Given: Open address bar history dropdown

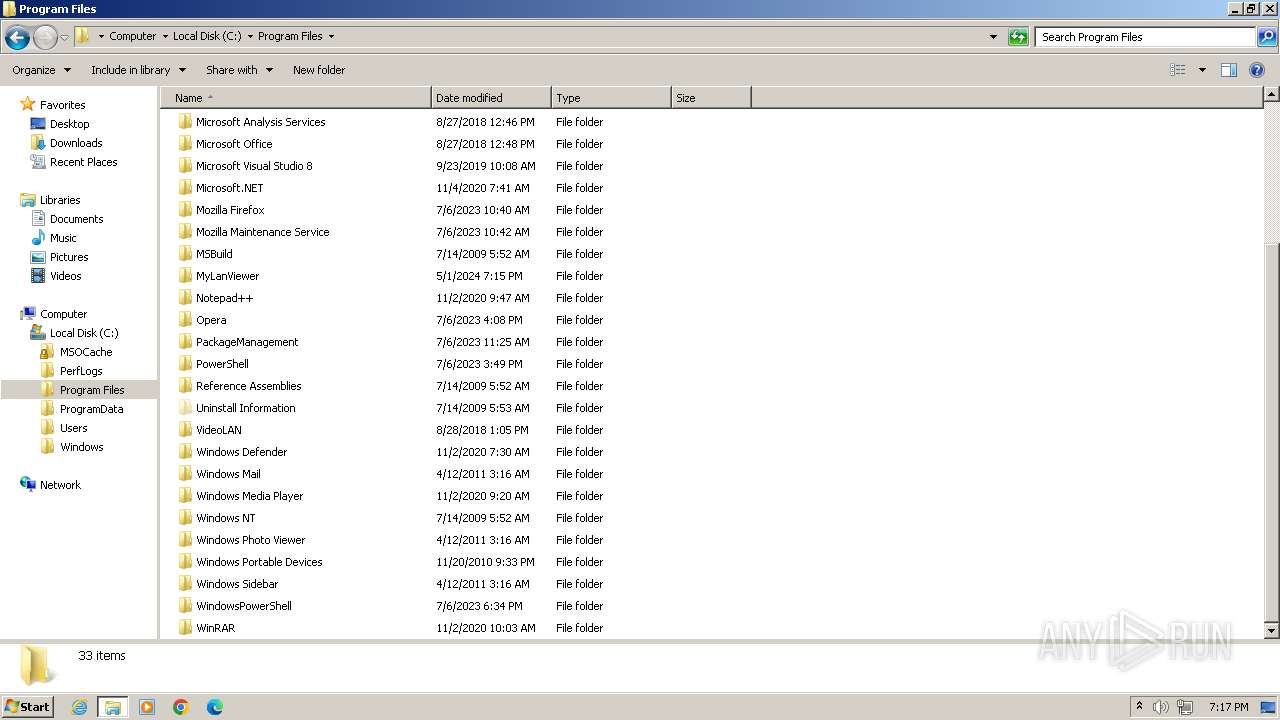Looking at the screenshot, I should click(993, 37).
